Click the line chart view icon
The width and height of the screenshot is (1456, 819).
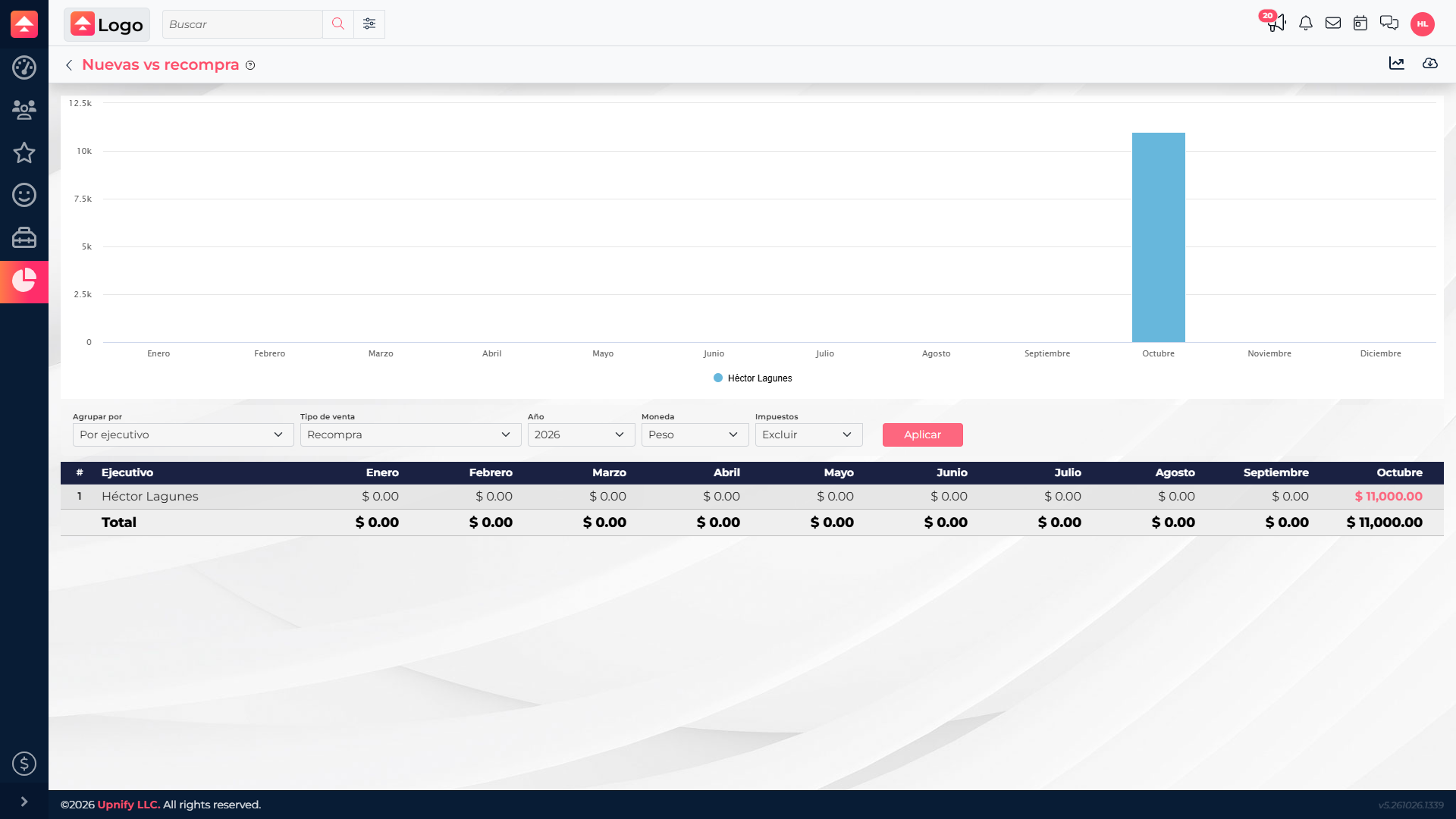1397,64
